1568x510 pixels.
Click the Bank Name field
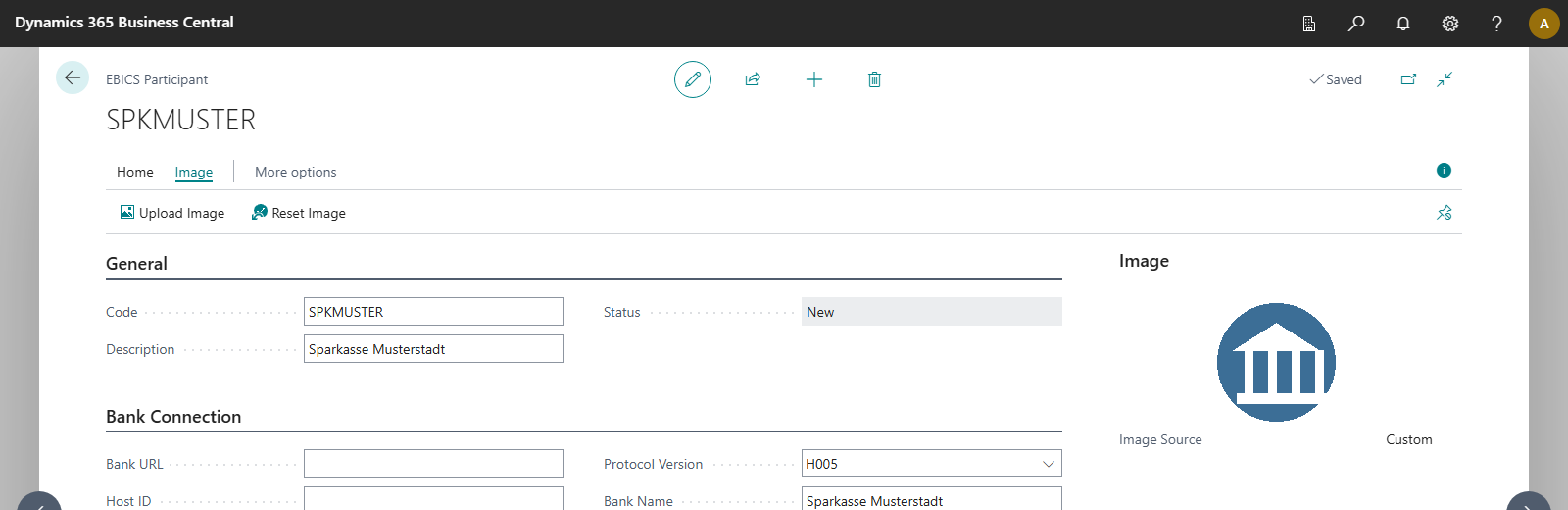coord(932,499)
